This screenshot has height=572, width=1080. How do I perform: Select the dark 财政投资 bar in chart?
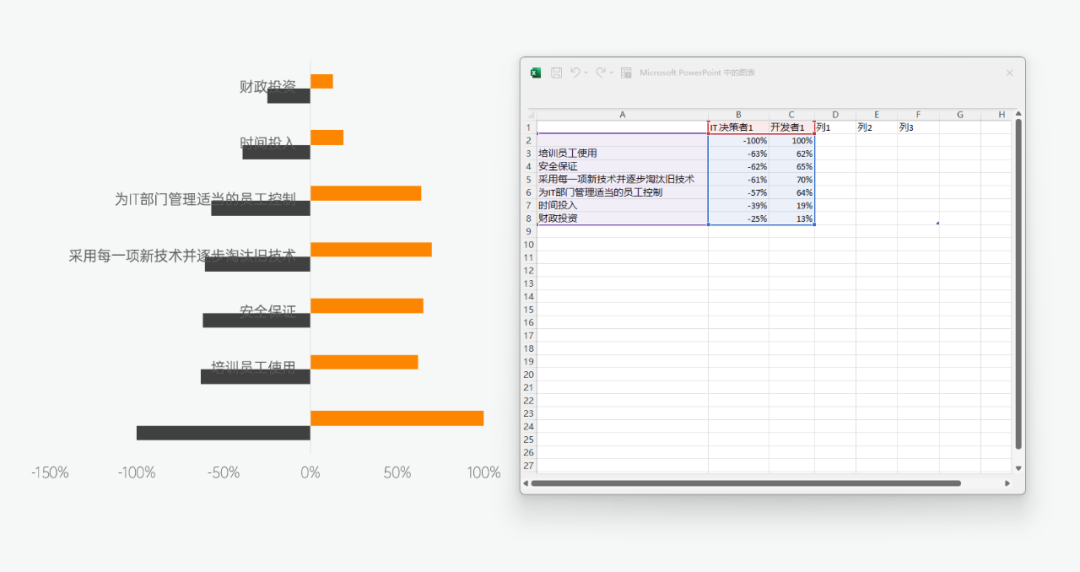289,96
